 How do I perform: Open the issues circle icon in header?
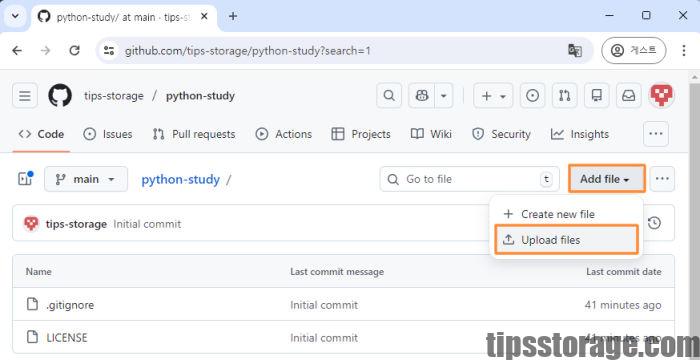[x=532, y=96]
